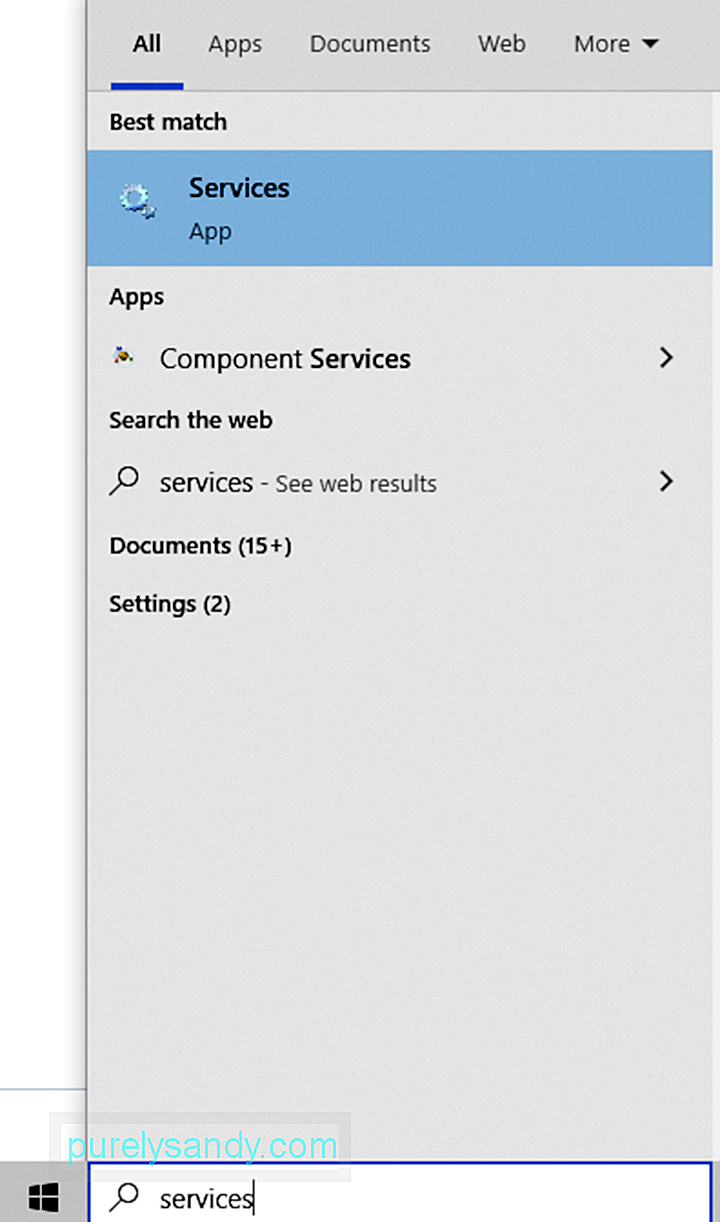Click the Services gear icon
Image resolution: width=720 pixels, height=1222 pixels.
(136, 202)
